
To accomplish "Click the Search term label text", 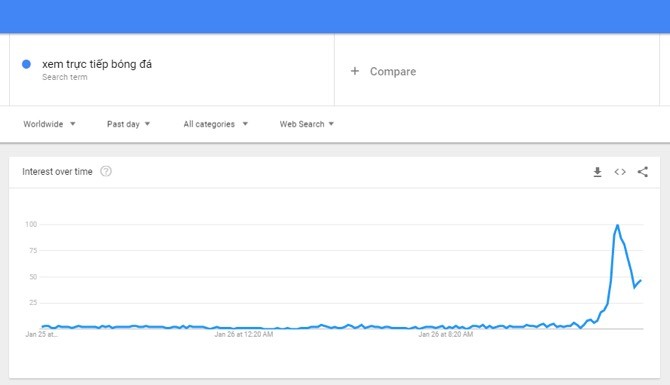I will pos(65,77).
